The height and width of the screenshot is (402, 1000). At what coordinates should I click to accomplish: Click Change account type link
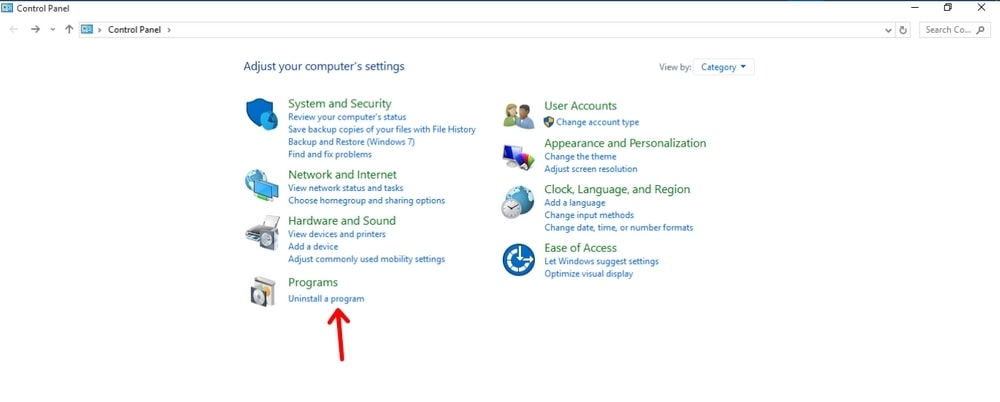(x=598, y=122)
